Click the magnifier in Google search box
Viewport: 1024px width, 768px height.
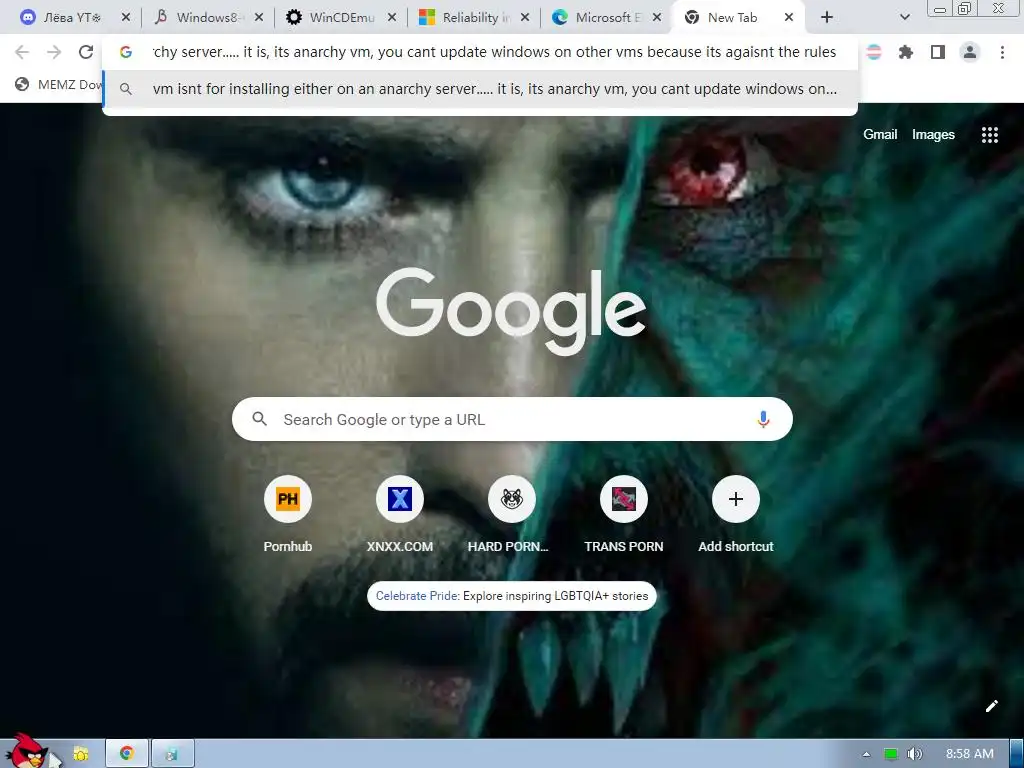[259, 419]
